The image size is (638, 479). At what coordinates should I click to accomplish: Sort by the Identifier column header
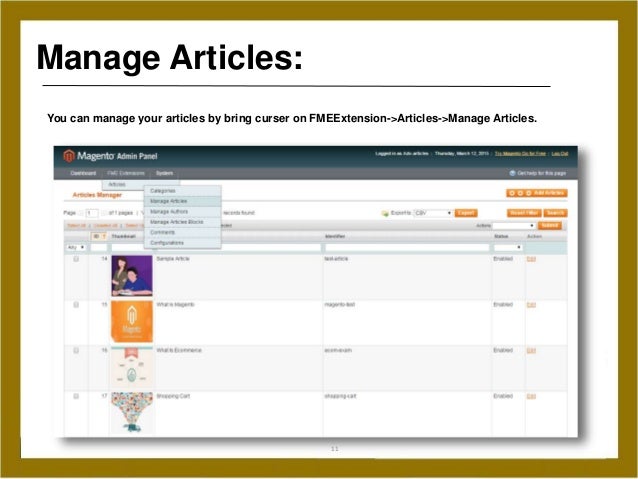tap(335, 236)
